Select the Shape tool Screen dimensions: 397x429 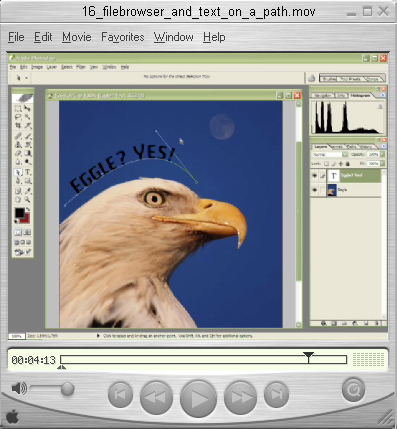28,181
